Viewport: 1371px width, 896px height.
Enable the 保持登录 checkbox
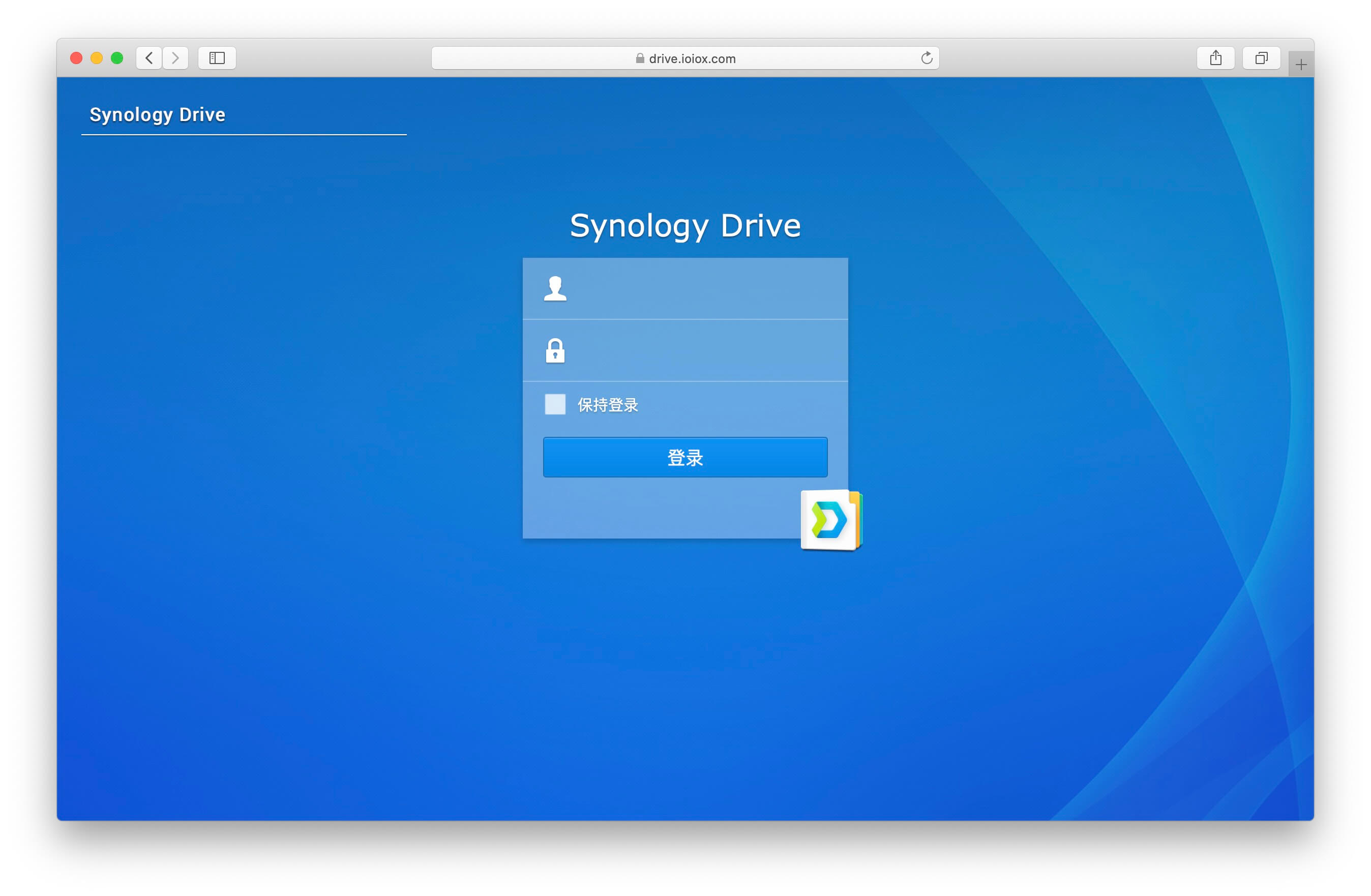click(555, 404)
